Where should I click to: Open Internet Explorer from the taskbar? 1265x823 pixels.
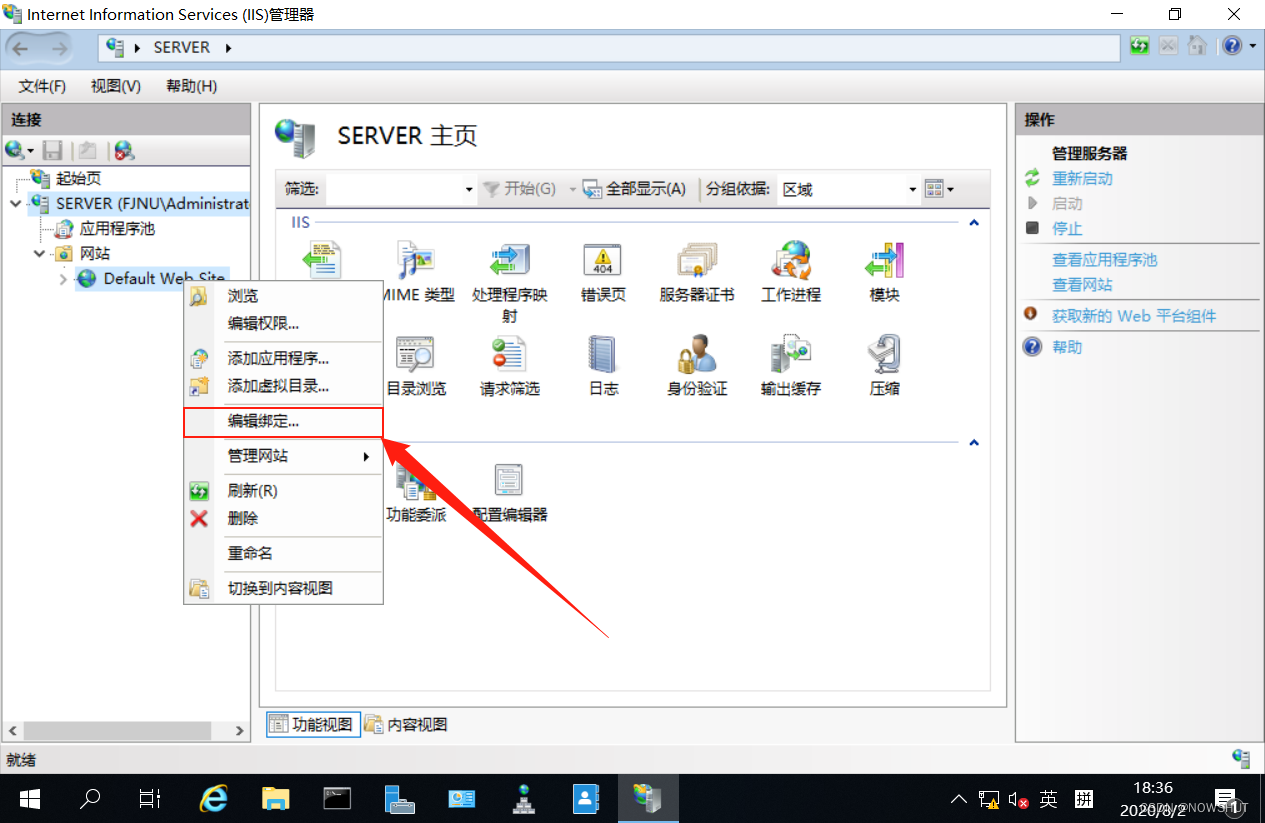pos(213,798)
